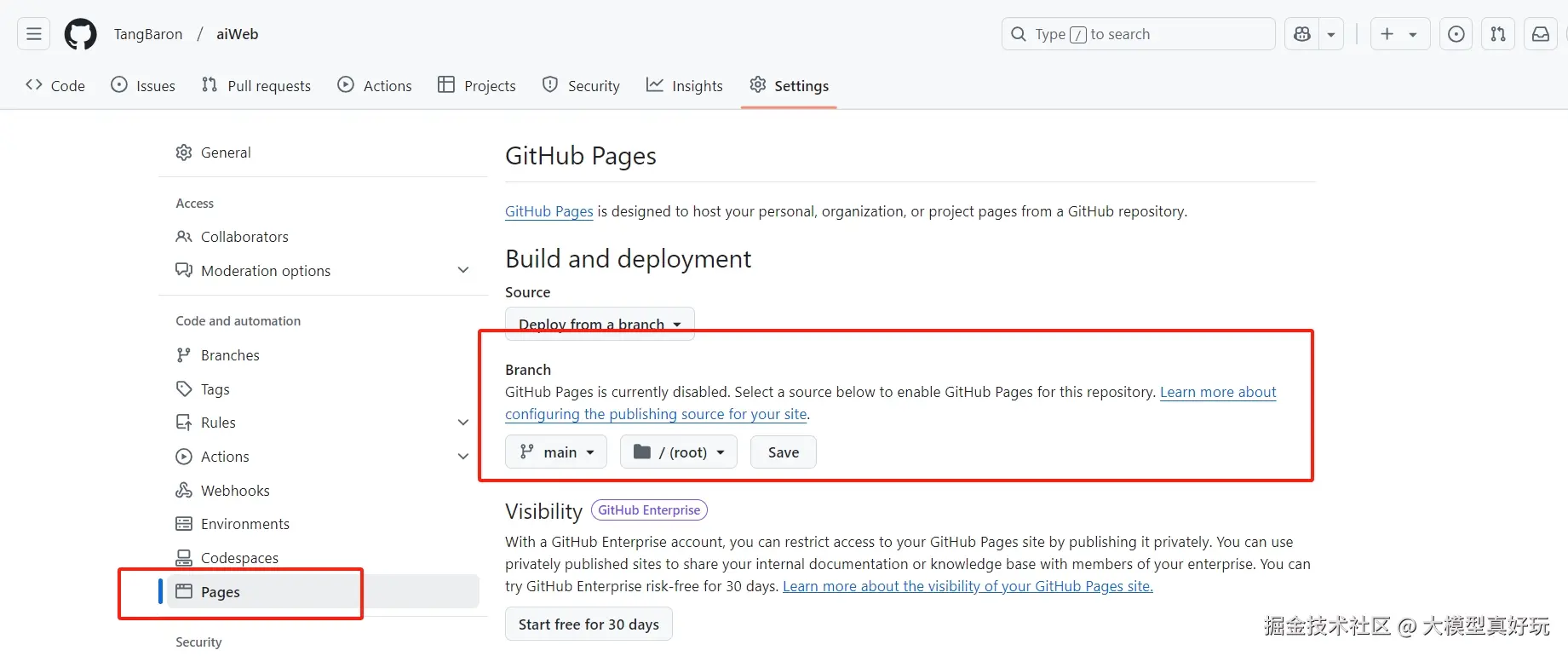Switch to the Projects tab
The height and width of the screenshot is (656, 1568).
(x=477, y=85)
